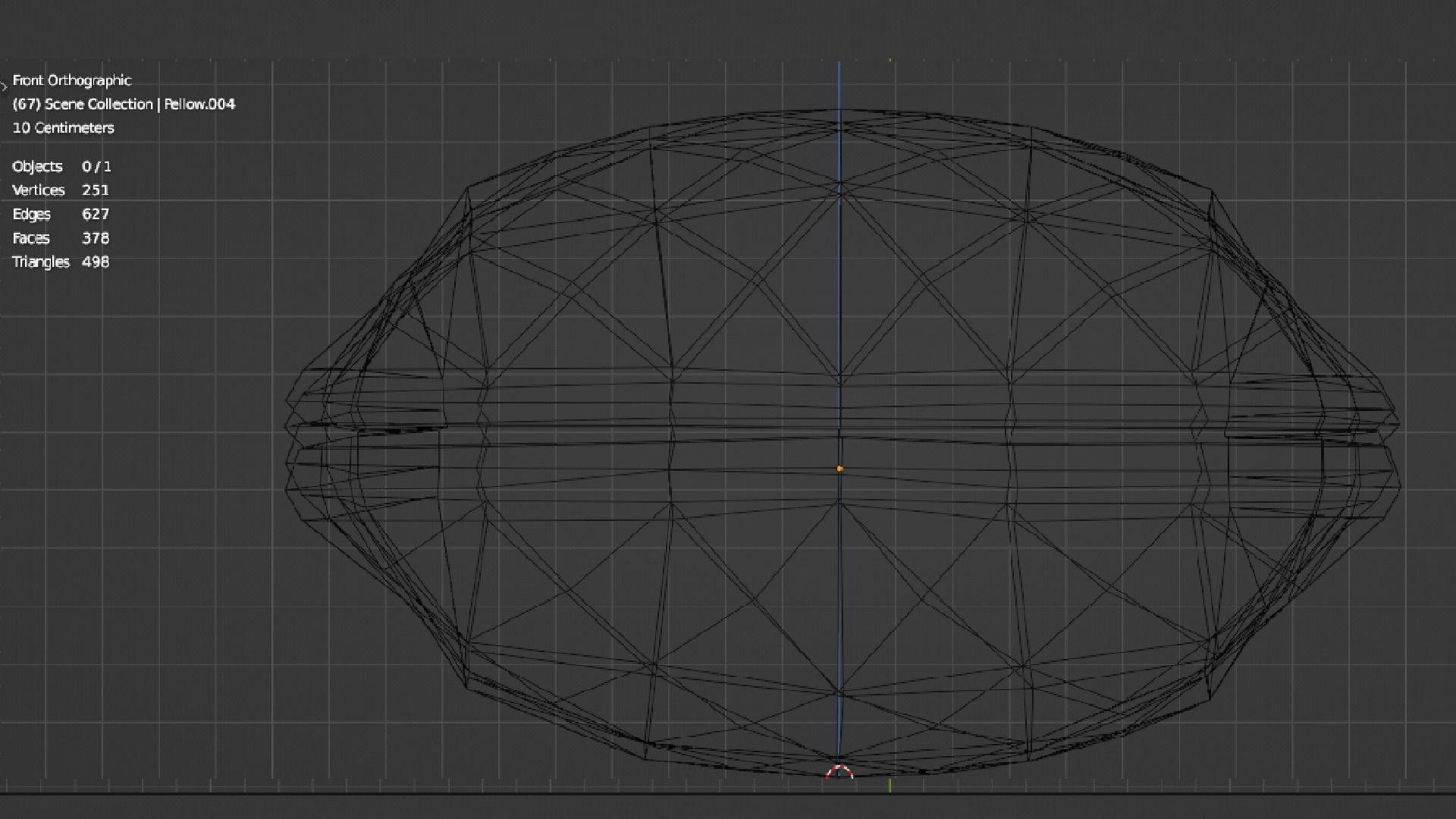Click the dark area divider below the viewport

728,792
